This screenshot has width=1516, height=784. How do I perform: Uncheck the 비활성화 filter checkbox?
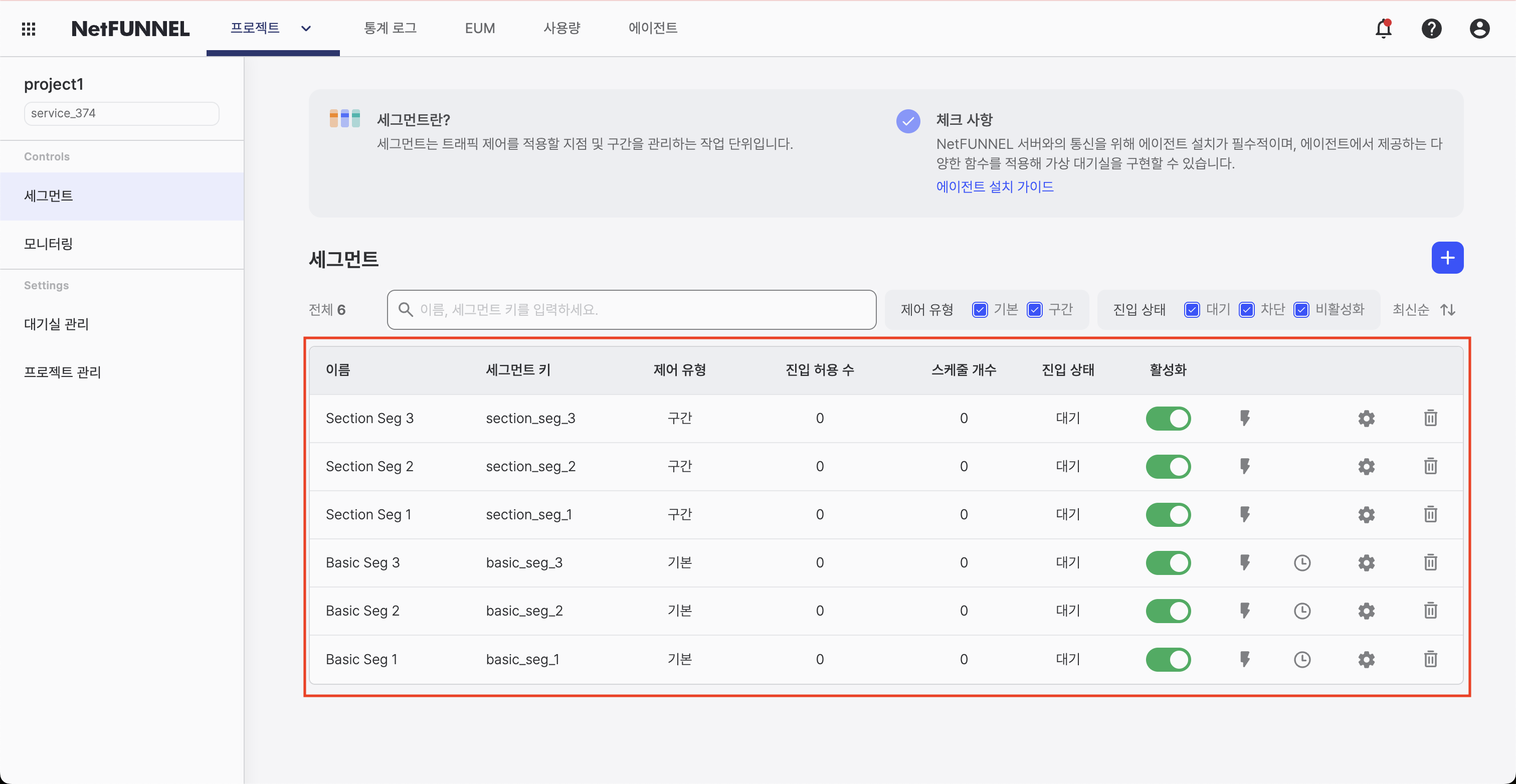[x=1301, y=310]
